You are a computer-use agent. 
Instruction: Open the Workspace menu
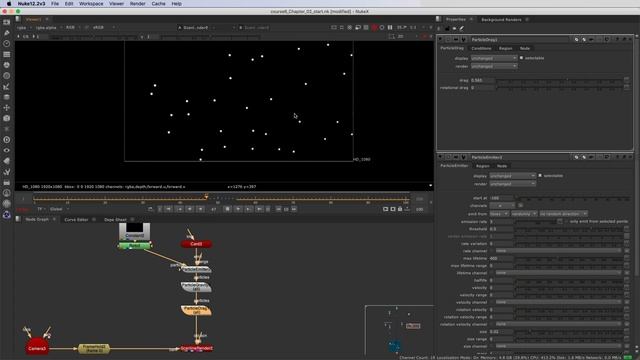click(91, 4)
